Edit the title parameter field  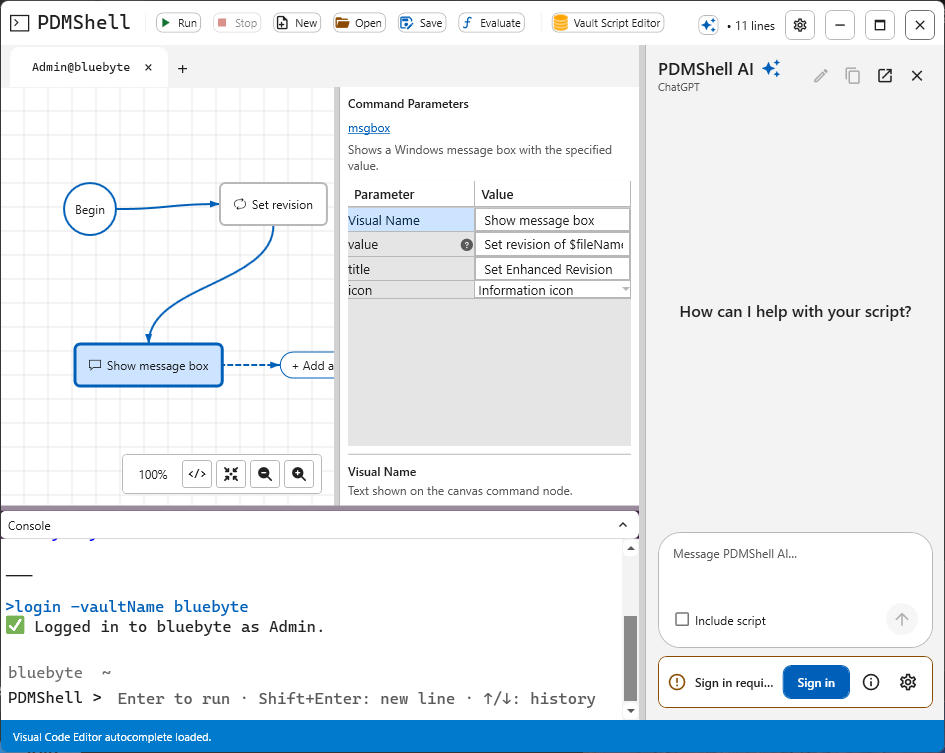pyautogui.click(x=552, y=269)
